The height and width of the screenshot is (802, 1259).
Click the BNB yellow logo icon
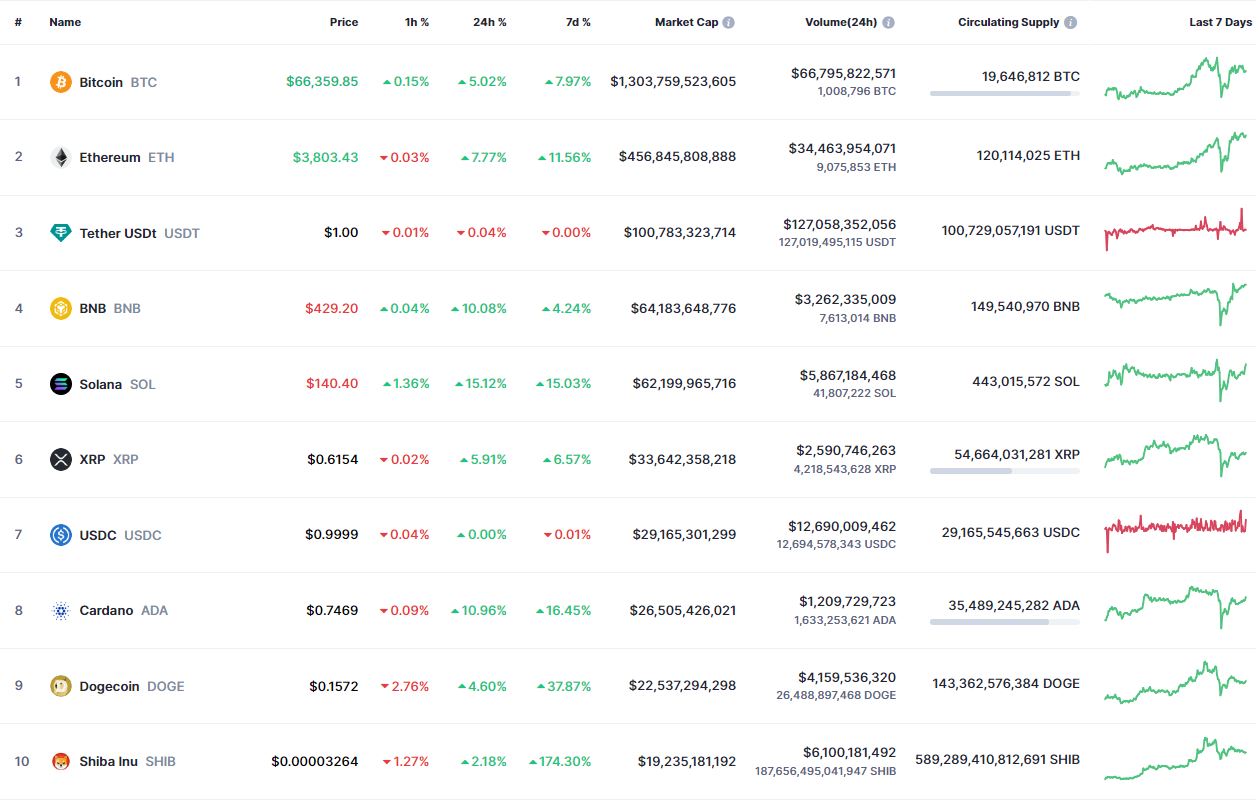click(61, 308)
